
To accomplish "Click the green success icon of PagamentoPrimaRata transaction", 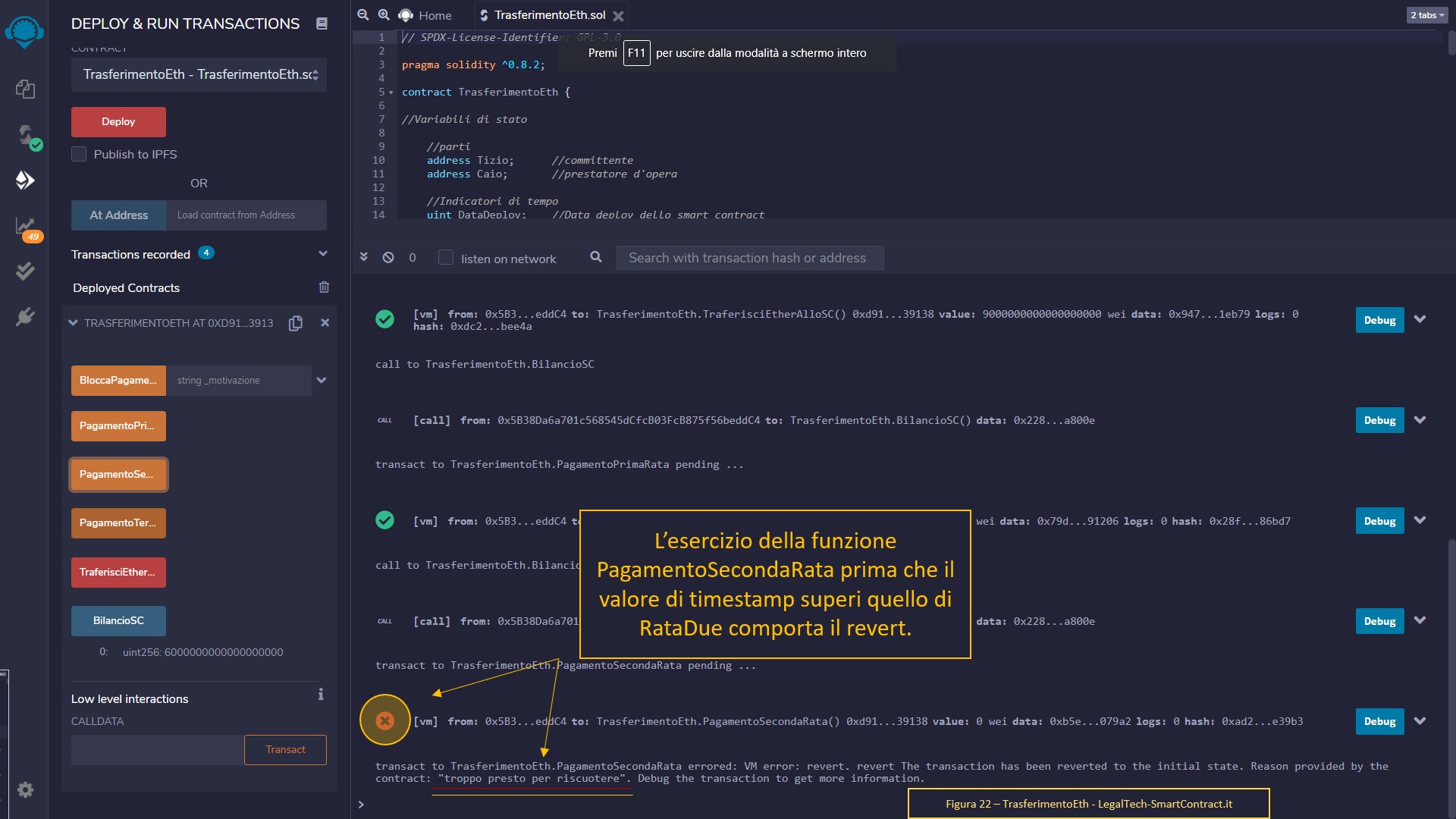I will pyautogui.click(x=385, y=520).
